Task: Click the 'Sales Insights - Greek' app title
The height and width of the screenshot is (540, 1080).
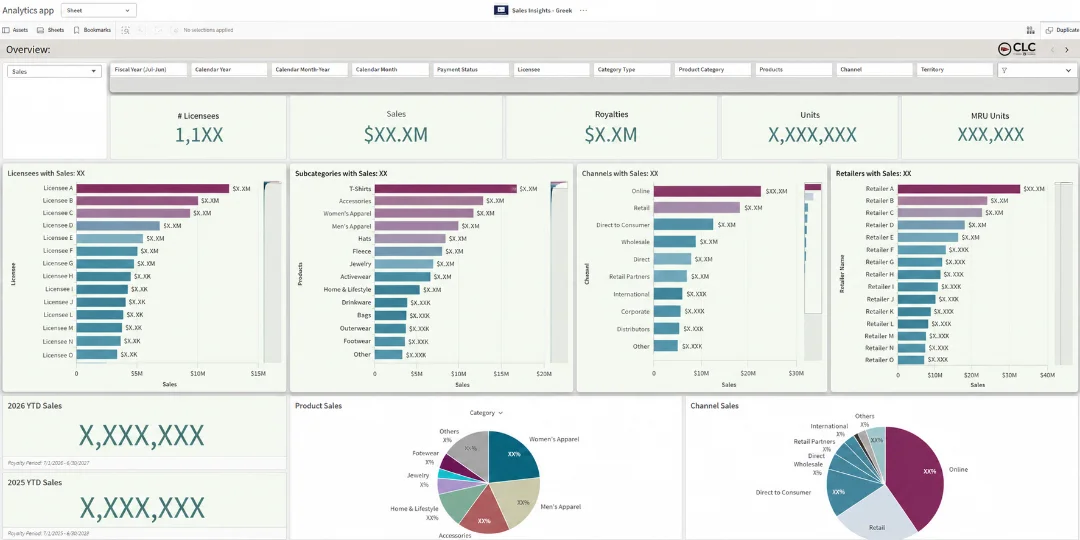Action: [542, 10]
